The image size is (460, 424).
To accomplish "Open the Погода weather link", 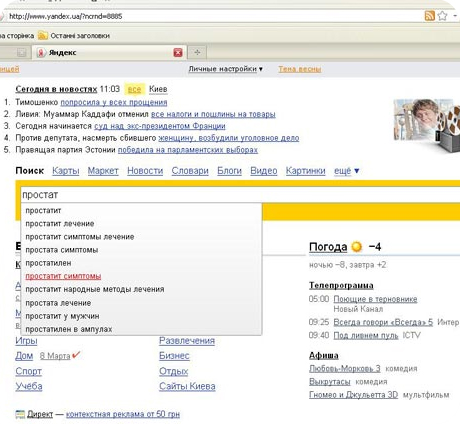I will pos(328,247).
